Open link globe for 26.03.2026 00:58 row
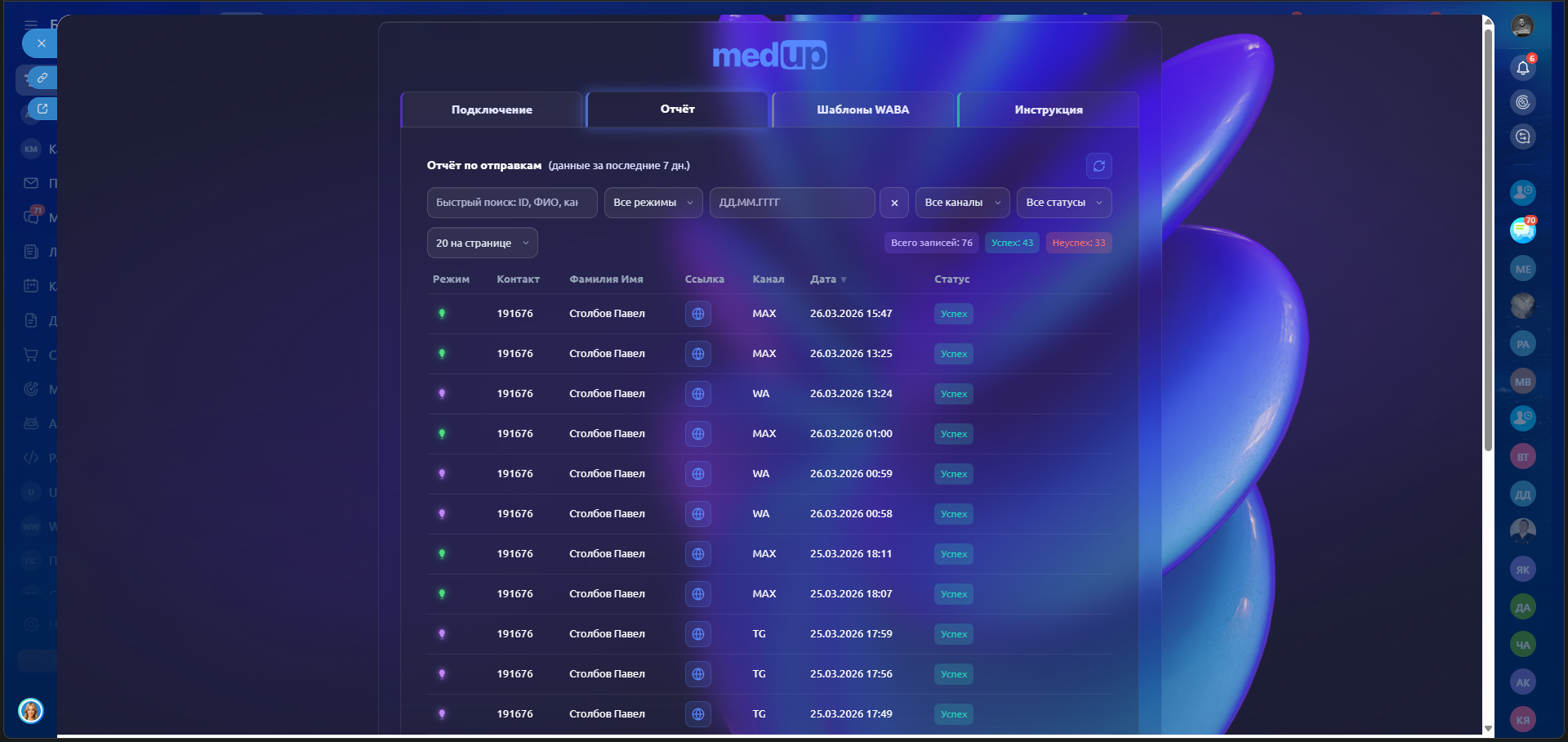Screen dimensions: 1568x742 [x=698, y=514]
